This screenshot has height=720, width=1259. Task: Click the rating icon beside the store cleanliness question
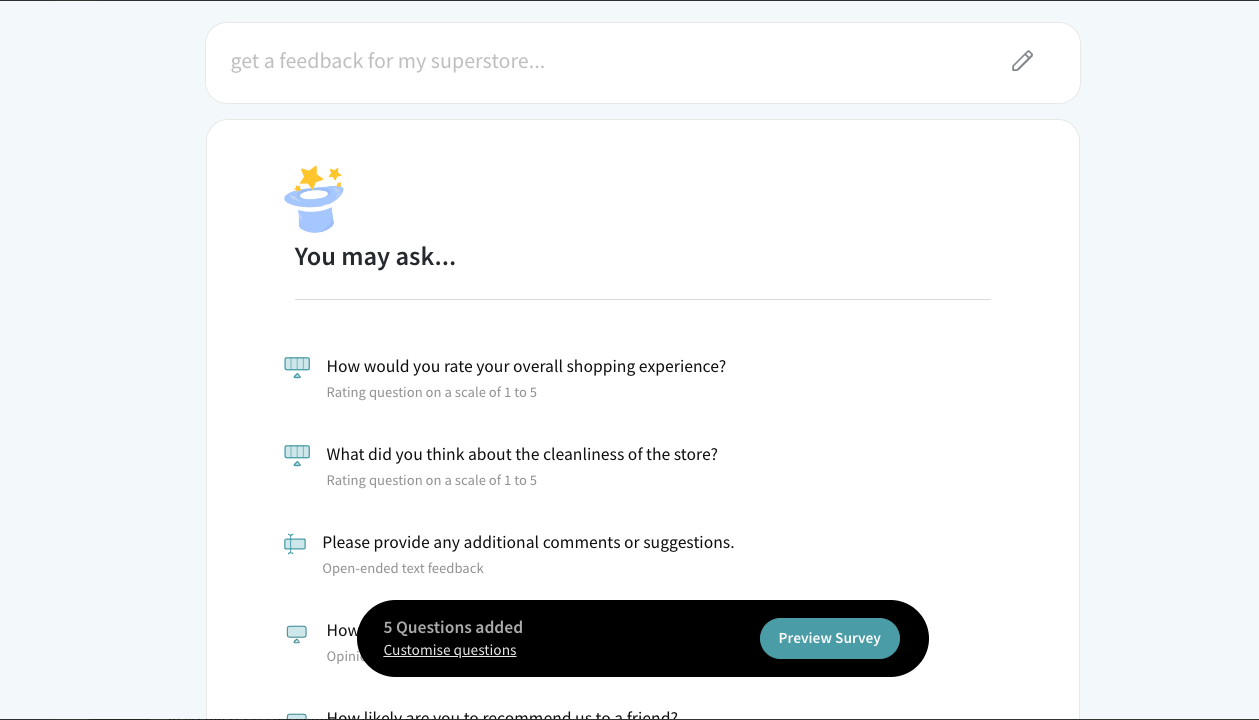click(x=297, y=455)
